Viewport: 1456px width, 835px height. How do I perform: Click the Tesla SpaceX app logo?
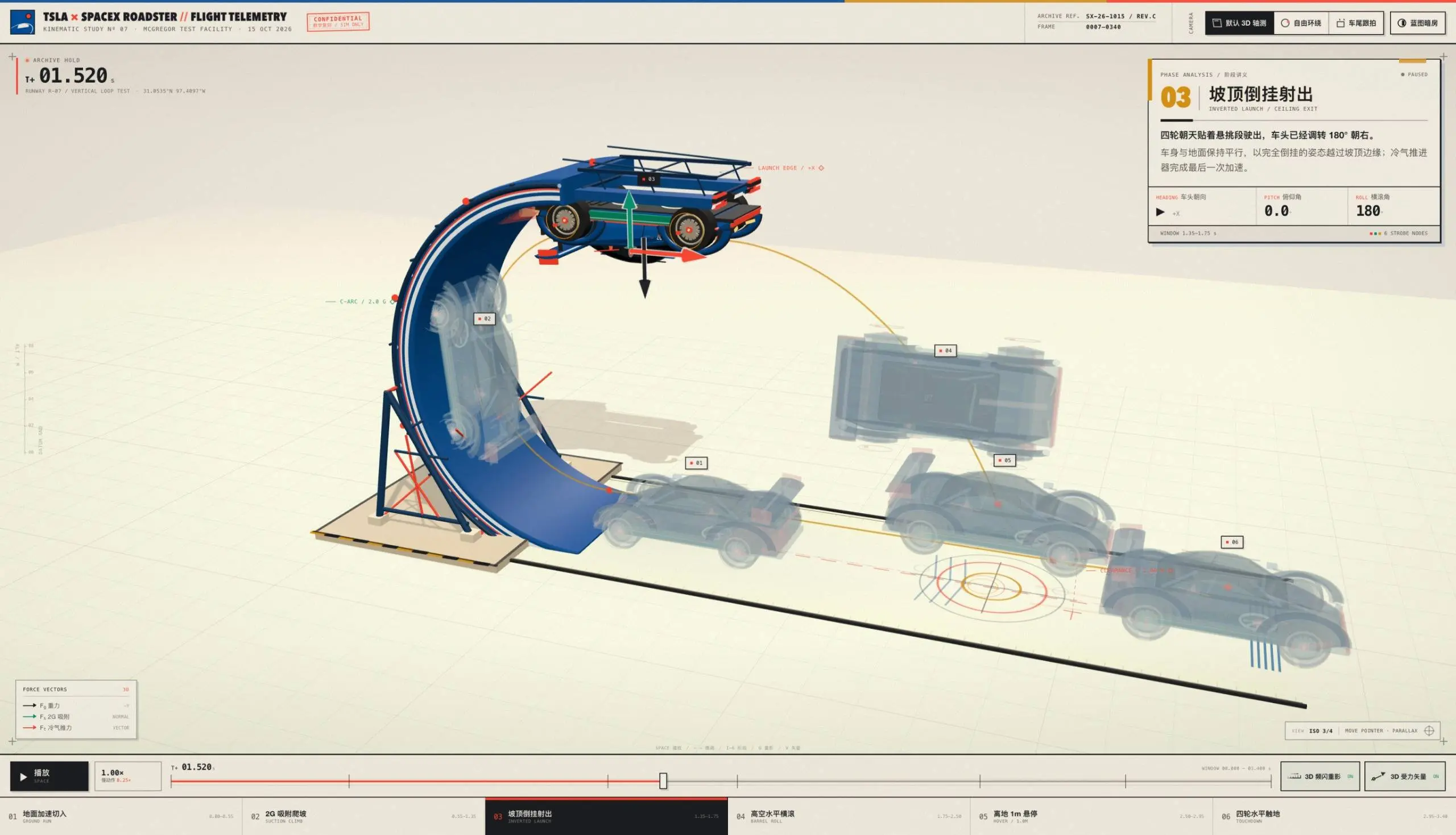pyautogui.click(x=23, y=22)
